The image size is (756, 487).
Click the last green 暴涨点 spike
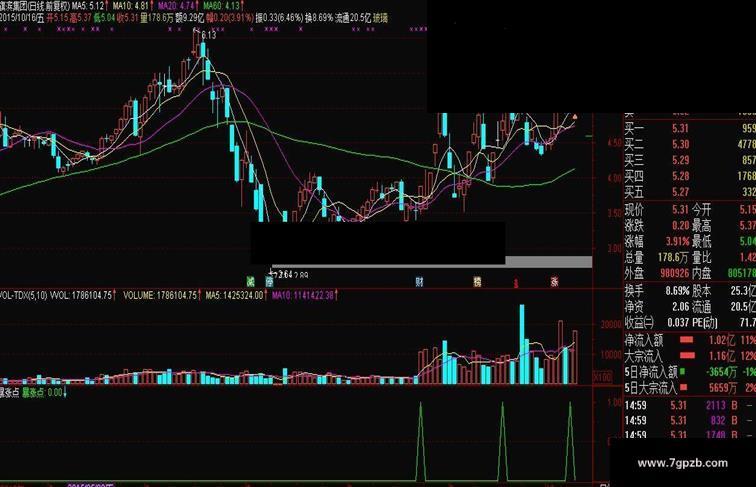click(x=570, y=442)
